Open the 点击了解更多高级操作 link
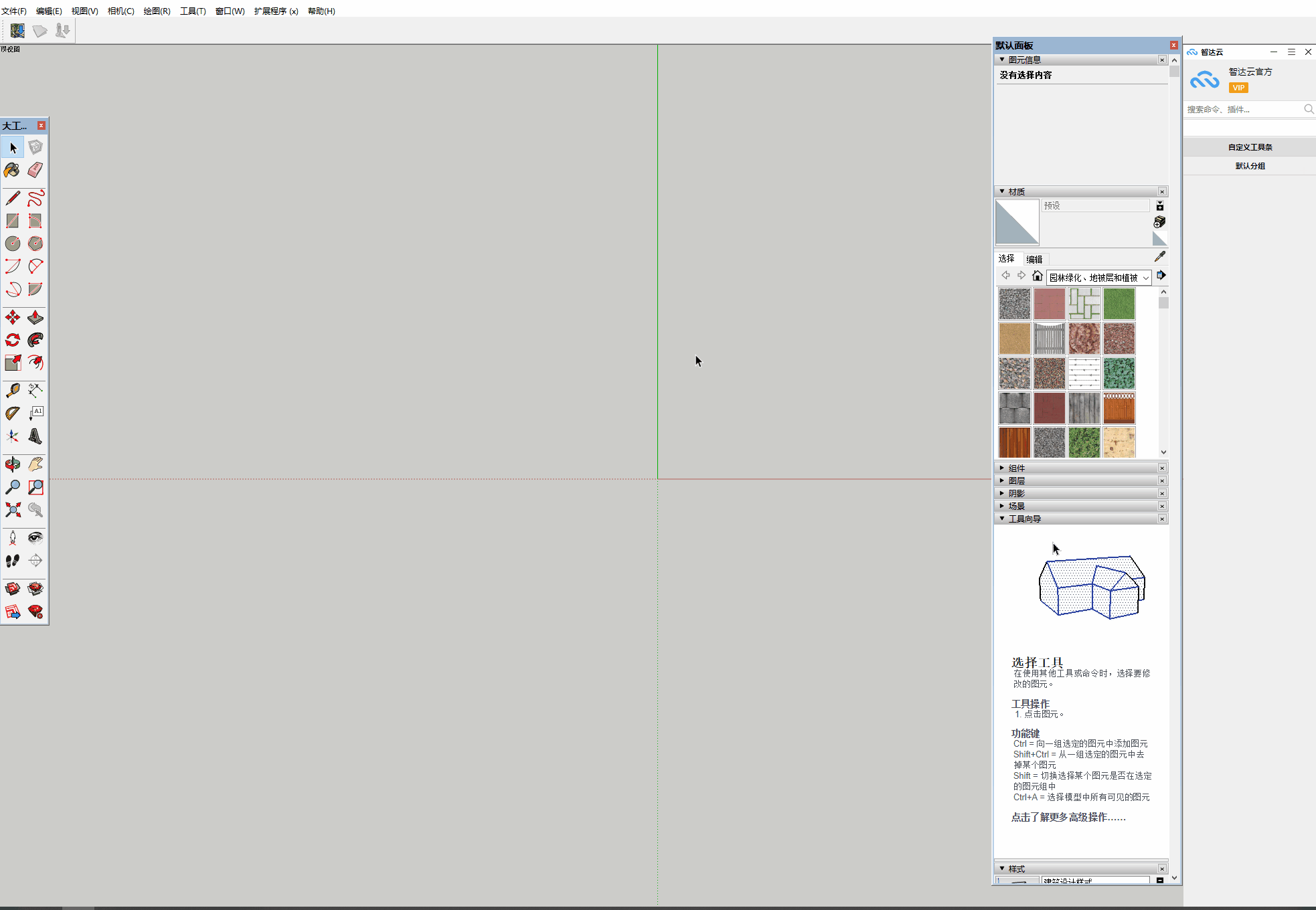The image size is (1316, 910). [1067, 817]
